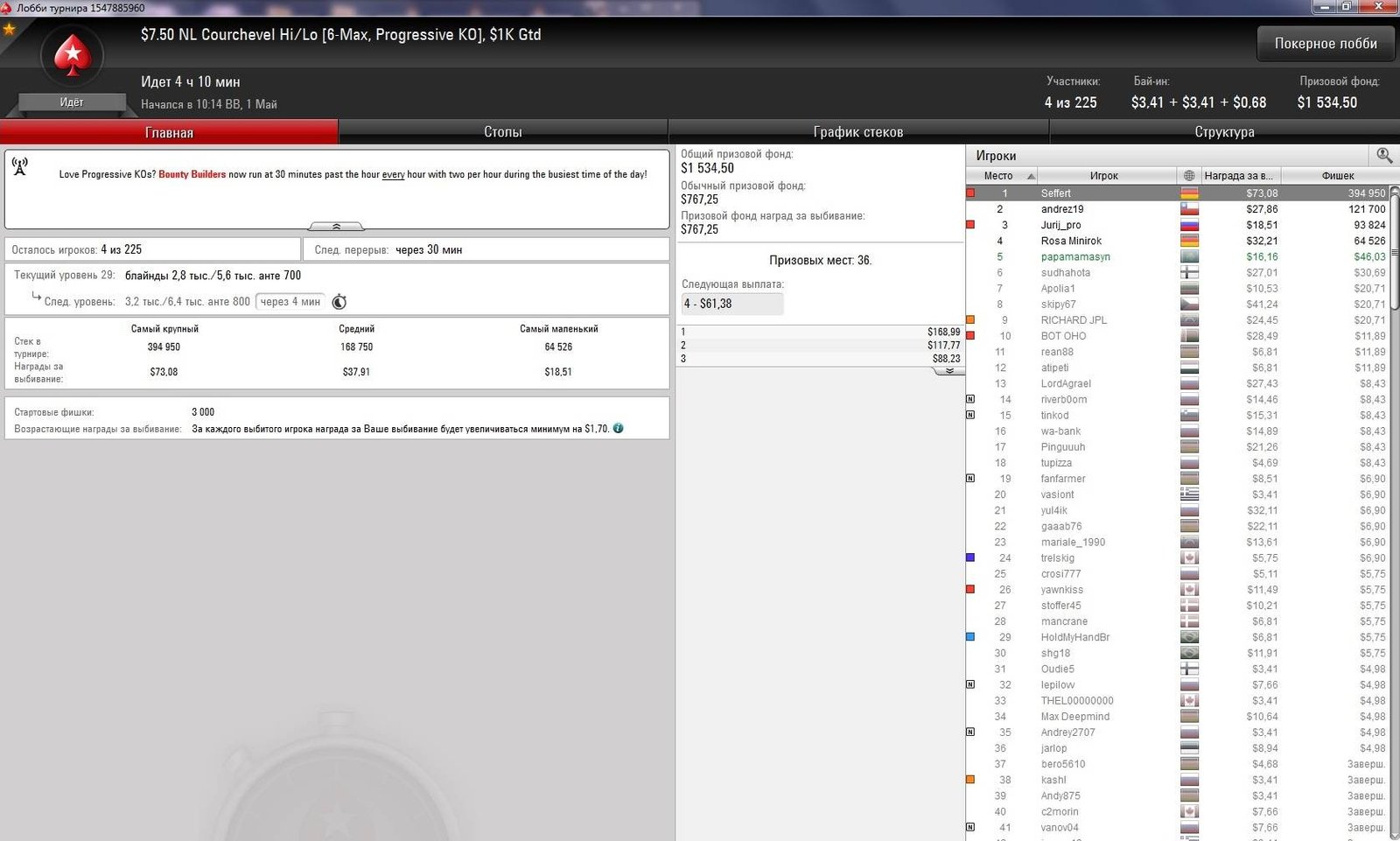Screen dimensions: 1400x841
Task: Click the PokerStars red spade logo
Action: (x=72, y=57)
